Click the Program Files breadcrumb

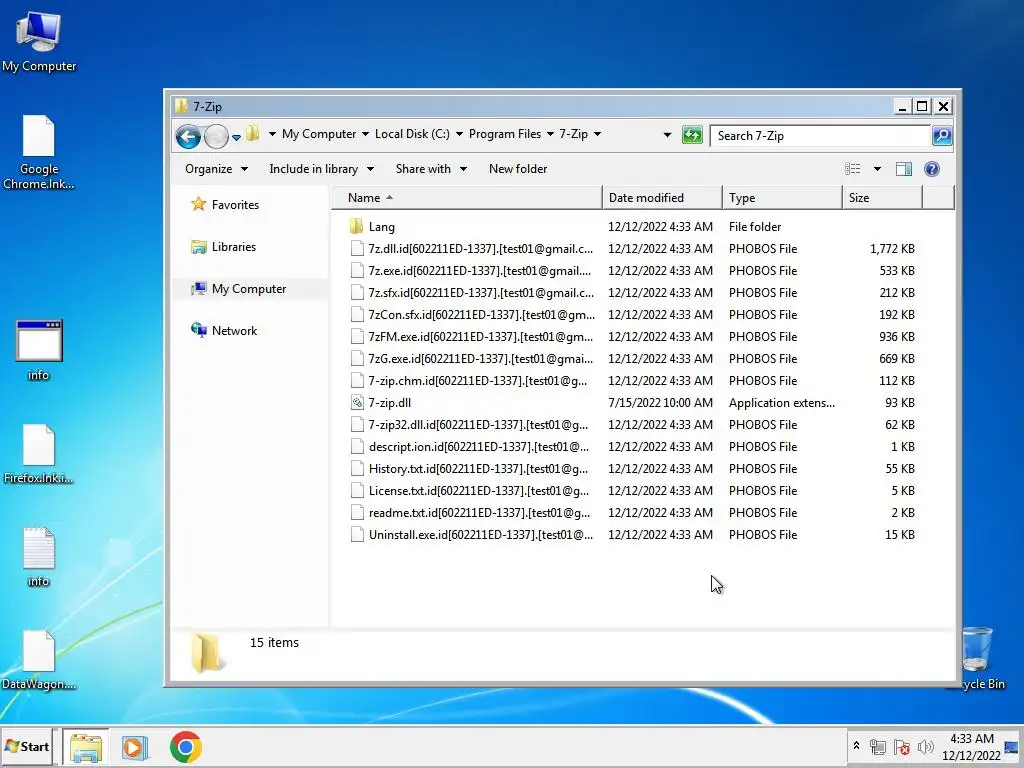click(505, 134)
